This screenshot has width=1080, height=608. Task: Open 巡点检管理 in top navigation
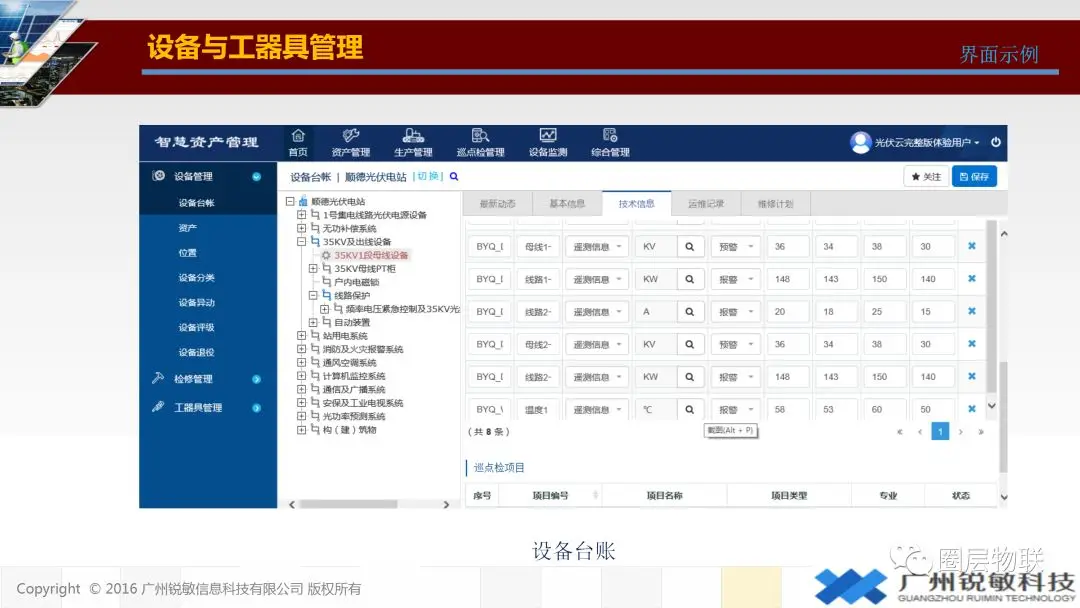(480, 143)
